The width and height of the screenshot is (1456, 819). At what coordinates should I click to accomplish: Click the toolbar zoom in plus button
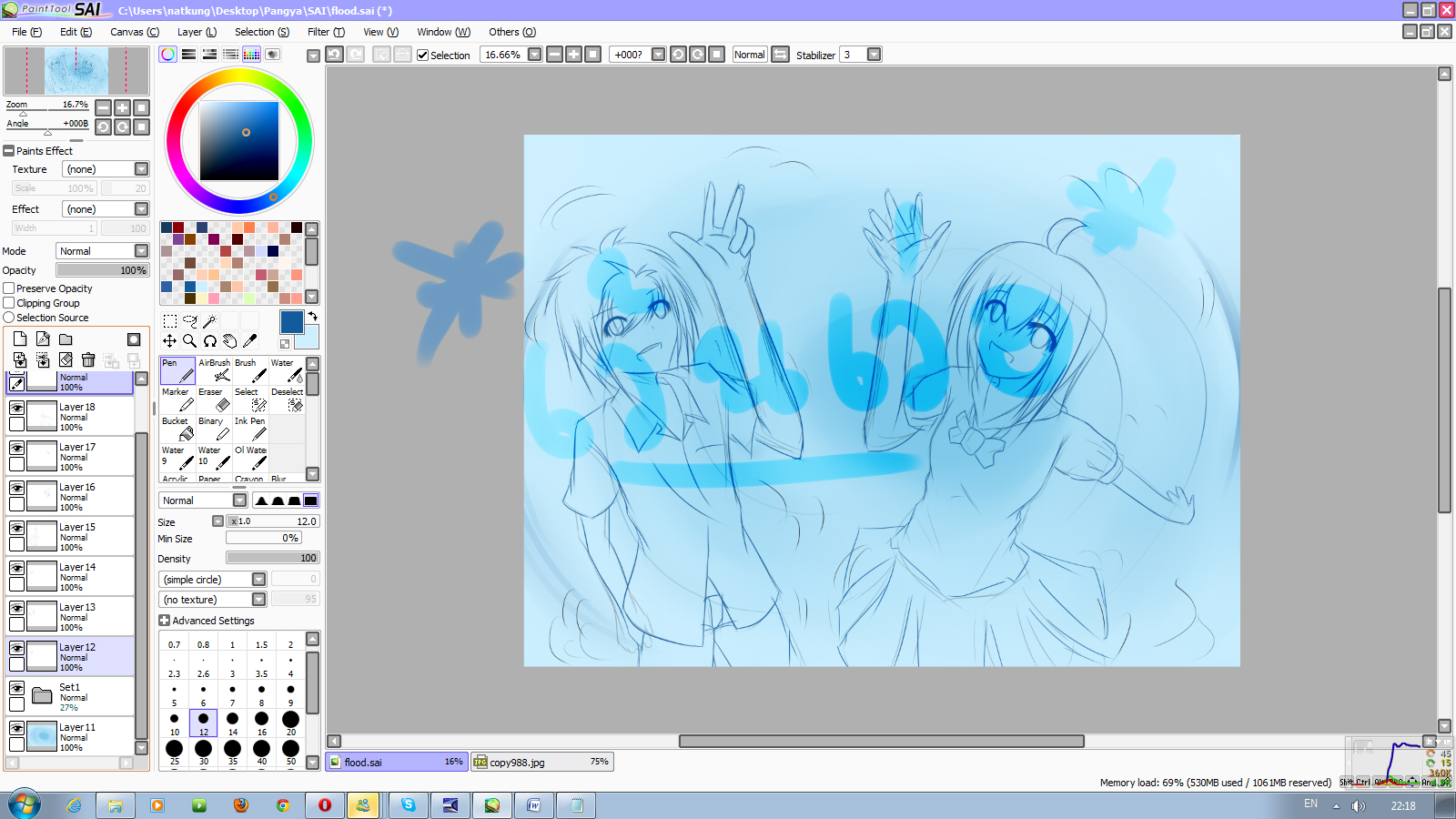(574, 55)
